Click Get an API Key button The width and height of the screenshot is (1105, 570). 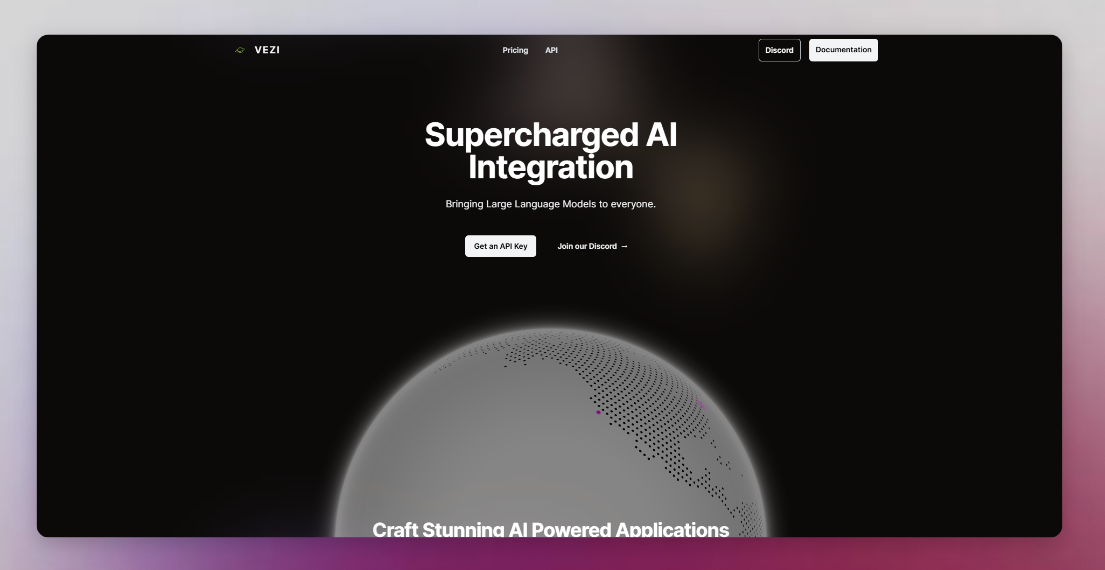tap(500, 246)
